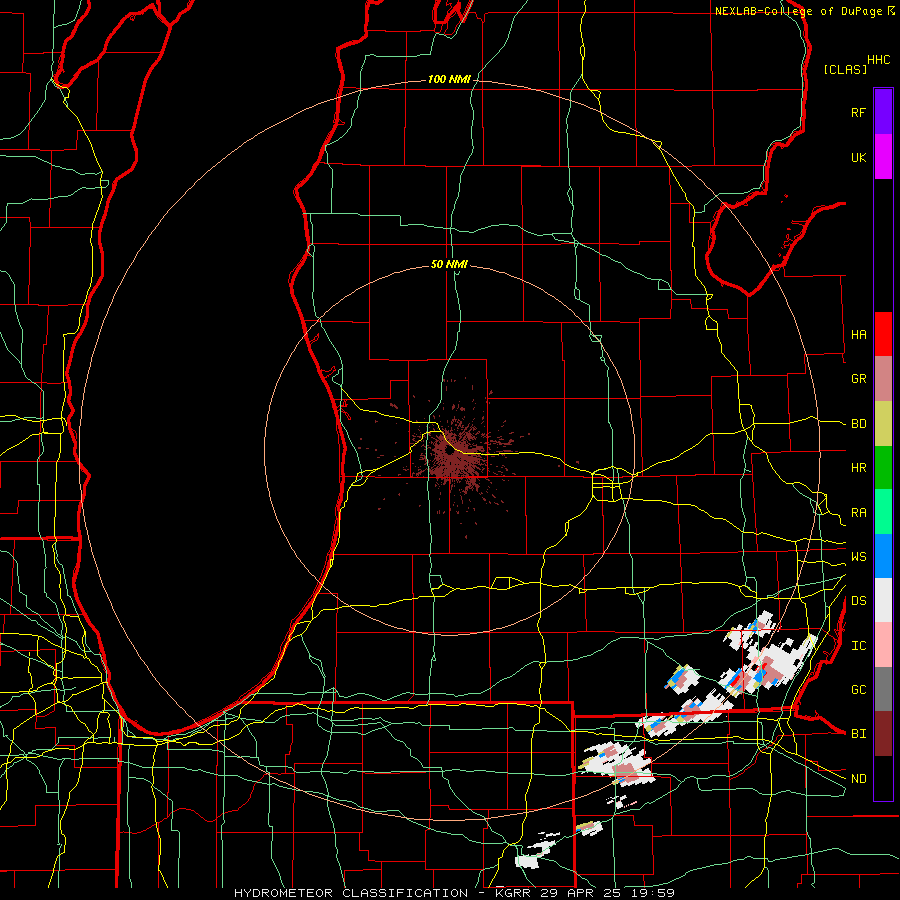This screenshot has width=900, height=900.
Task: Click the red HA legend swatch
Action: coord(883,334)
